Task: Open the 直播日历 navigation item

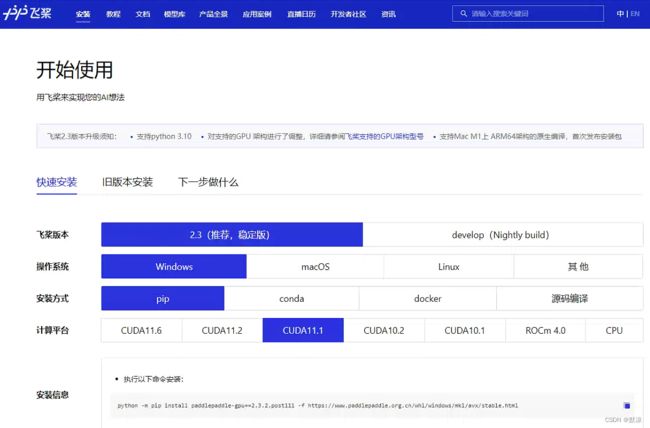Action: 301,14
